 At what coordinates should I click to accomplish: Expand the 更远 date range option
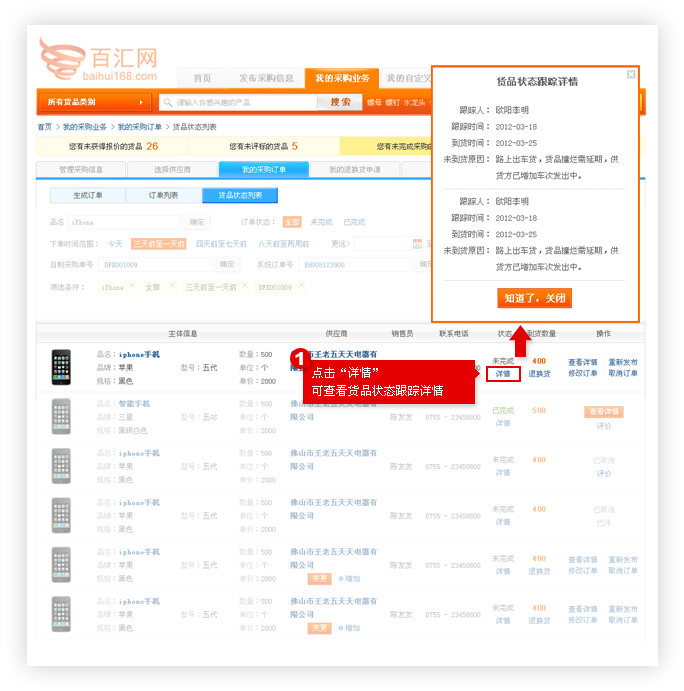click(x=340, y=243)
